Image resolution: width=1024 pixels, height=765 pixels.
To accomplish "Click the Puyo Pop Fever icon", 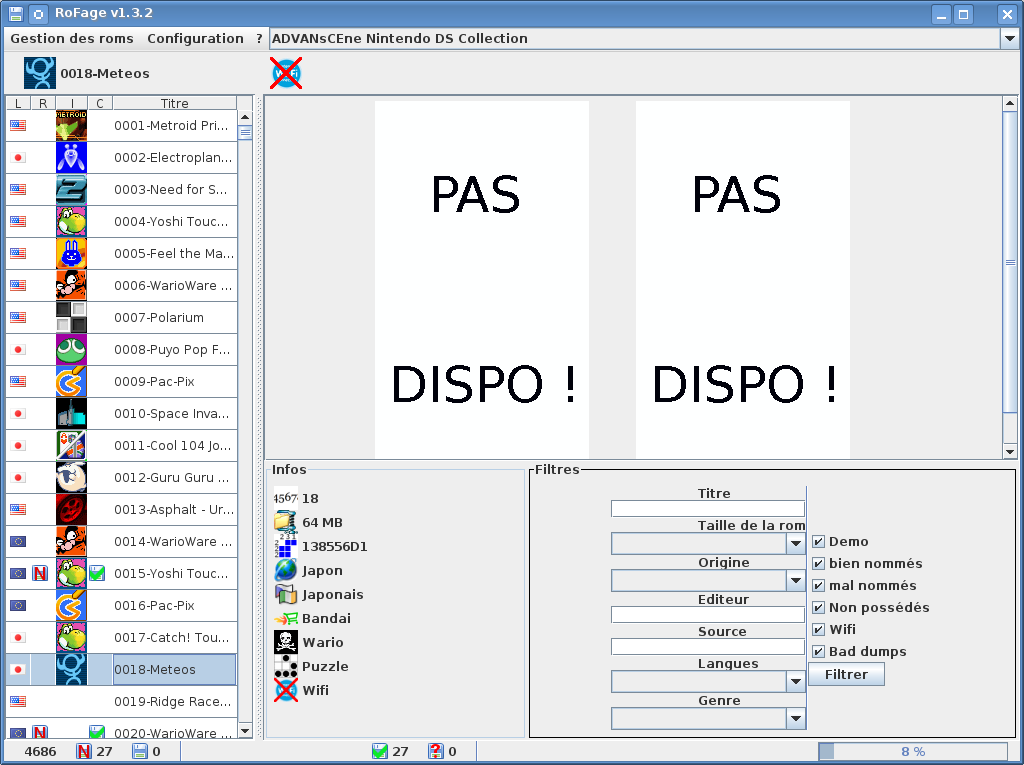I will 71,350.
